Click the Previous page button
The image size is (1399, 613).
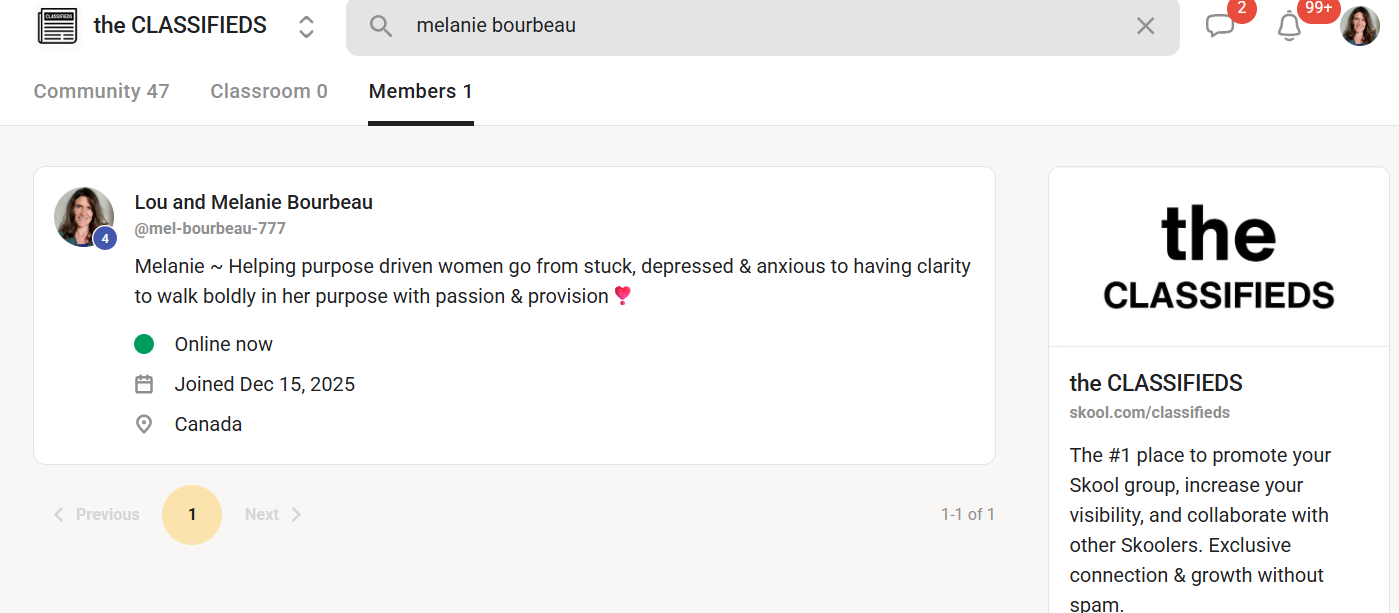click(97, 514)
